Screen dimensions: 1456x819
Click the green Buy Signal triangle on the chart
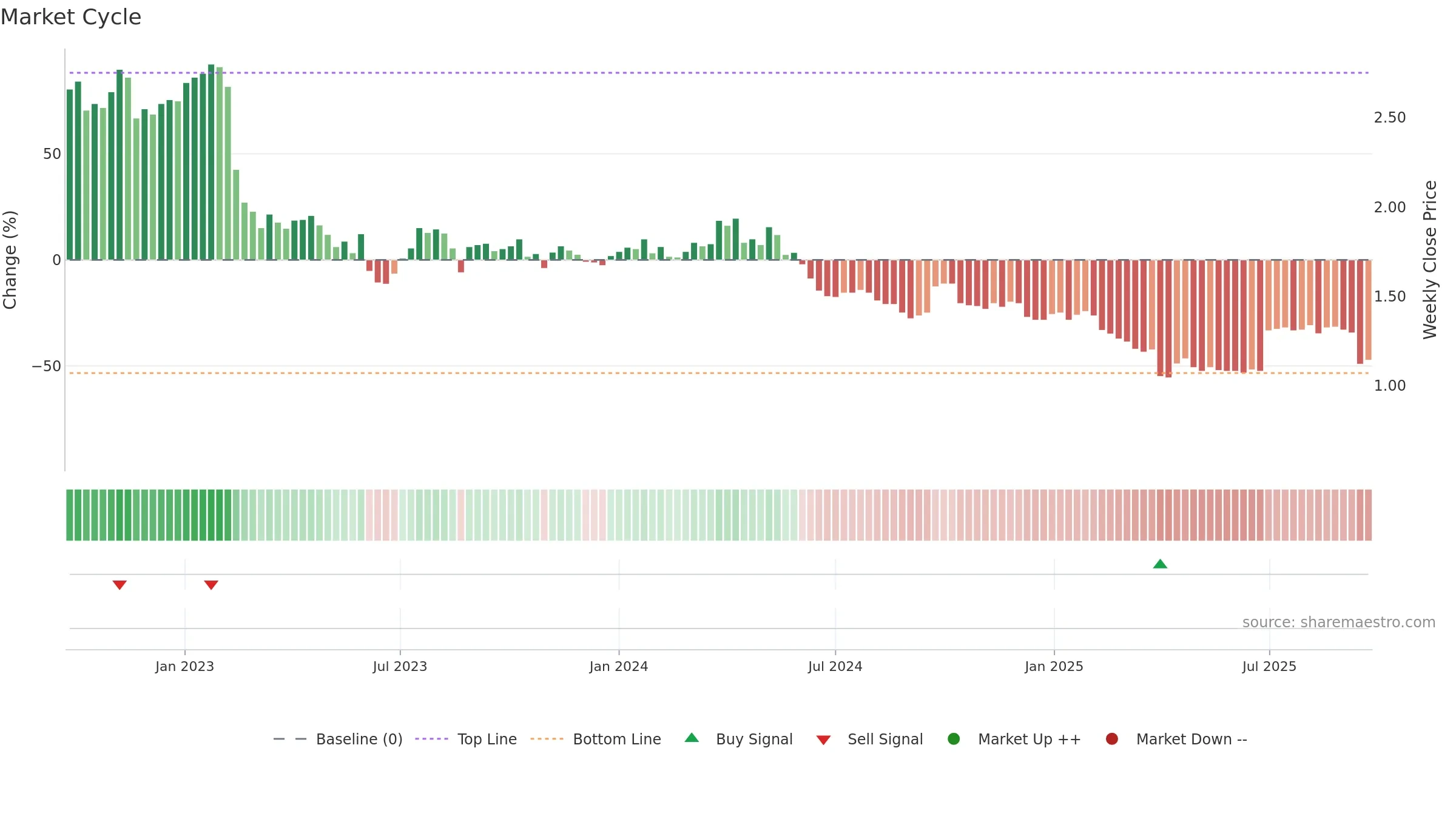point(1160,564)
